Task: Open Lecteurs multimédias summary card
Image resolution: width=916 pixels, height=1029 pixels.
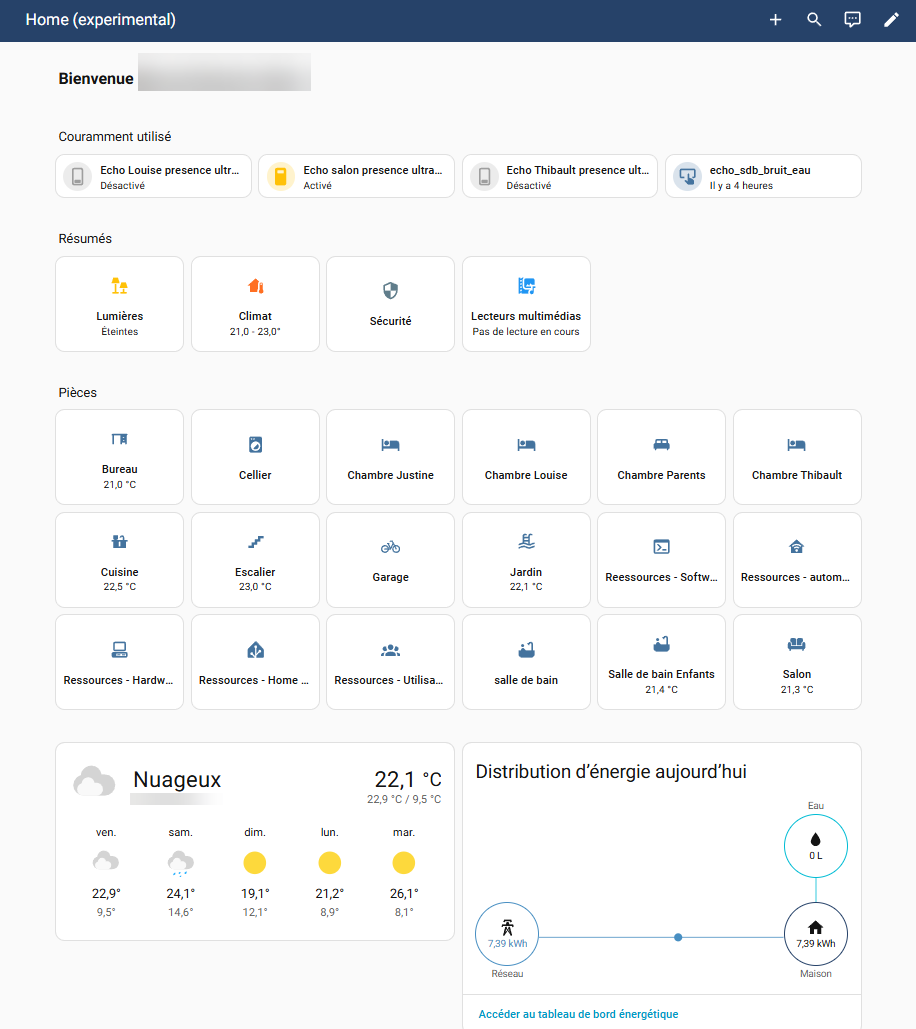Action: coord(526,304)
